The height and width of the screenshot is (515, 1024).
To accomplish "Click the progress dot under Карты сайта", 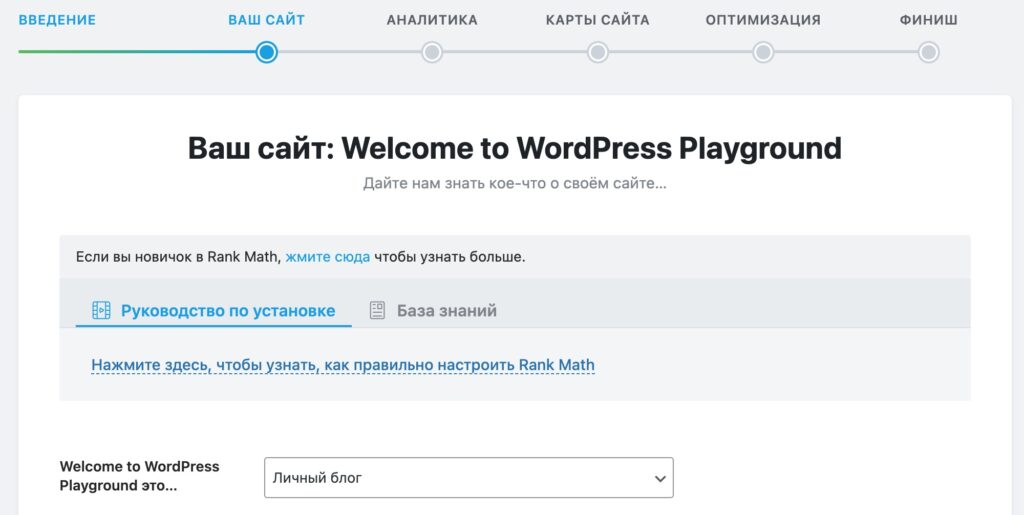I will click(x=598, y=52).
